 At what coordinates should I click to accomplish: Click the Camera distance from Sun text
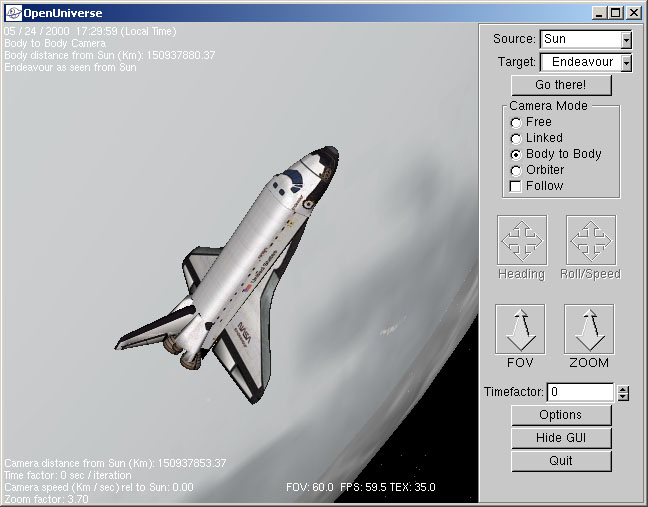115,463
